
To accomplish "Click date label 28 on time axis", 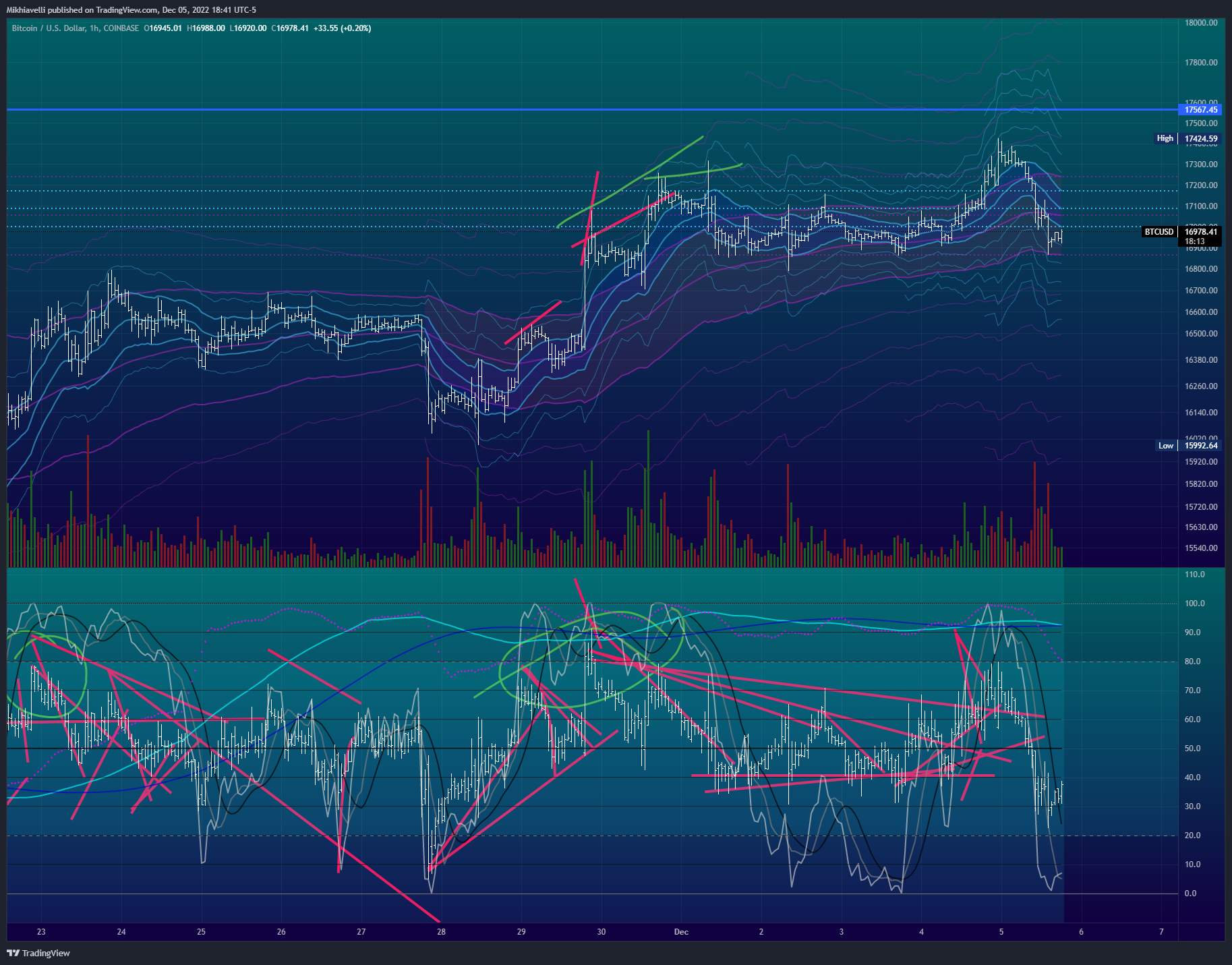I will (441, 932).
